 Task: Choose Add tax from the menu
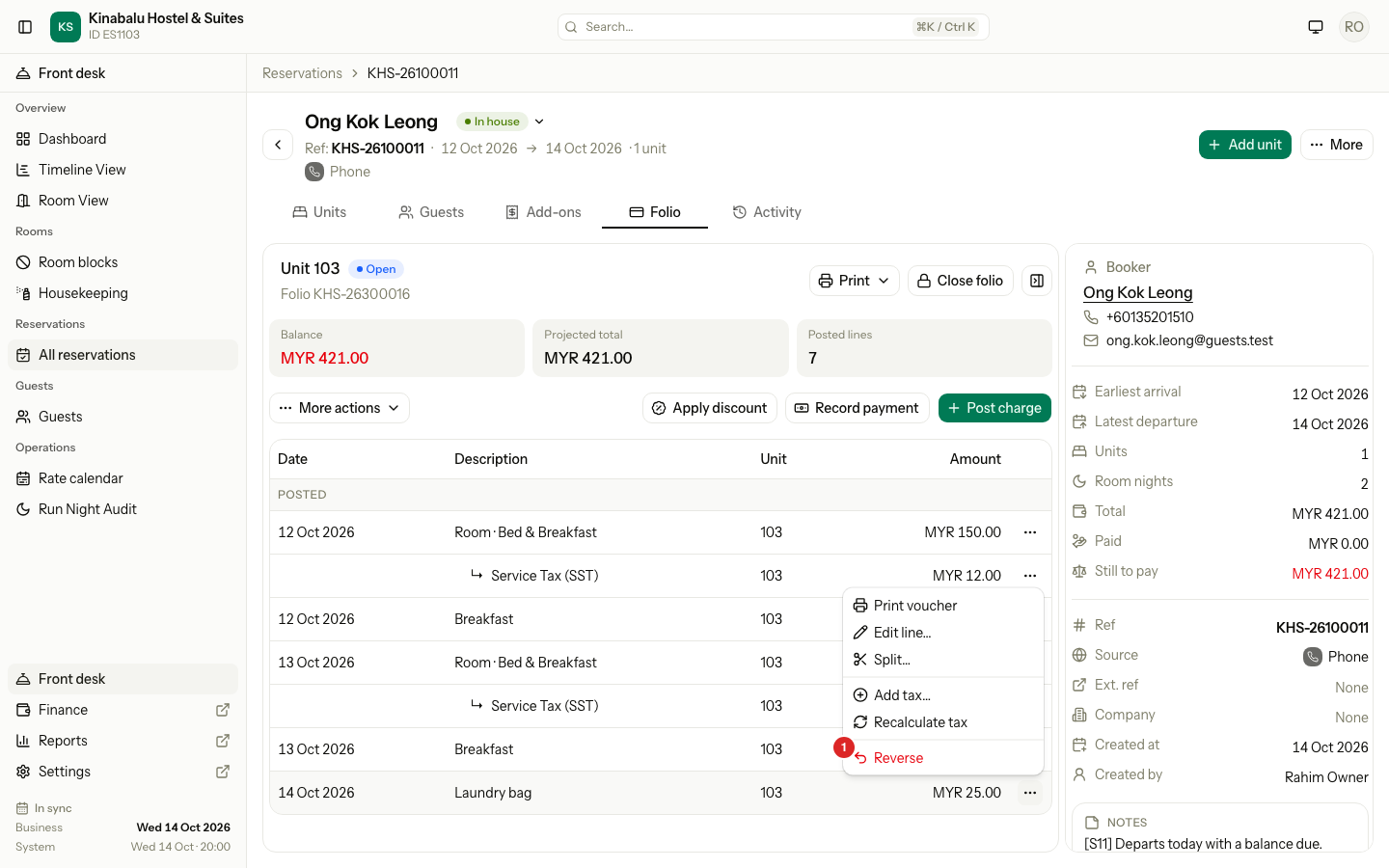point(943,695)
